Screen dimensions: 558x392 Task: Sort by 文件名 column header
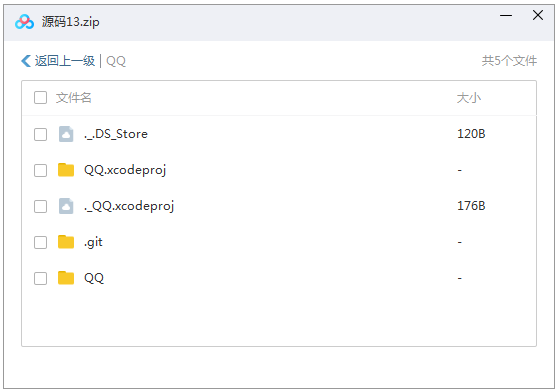click(74, 97)
